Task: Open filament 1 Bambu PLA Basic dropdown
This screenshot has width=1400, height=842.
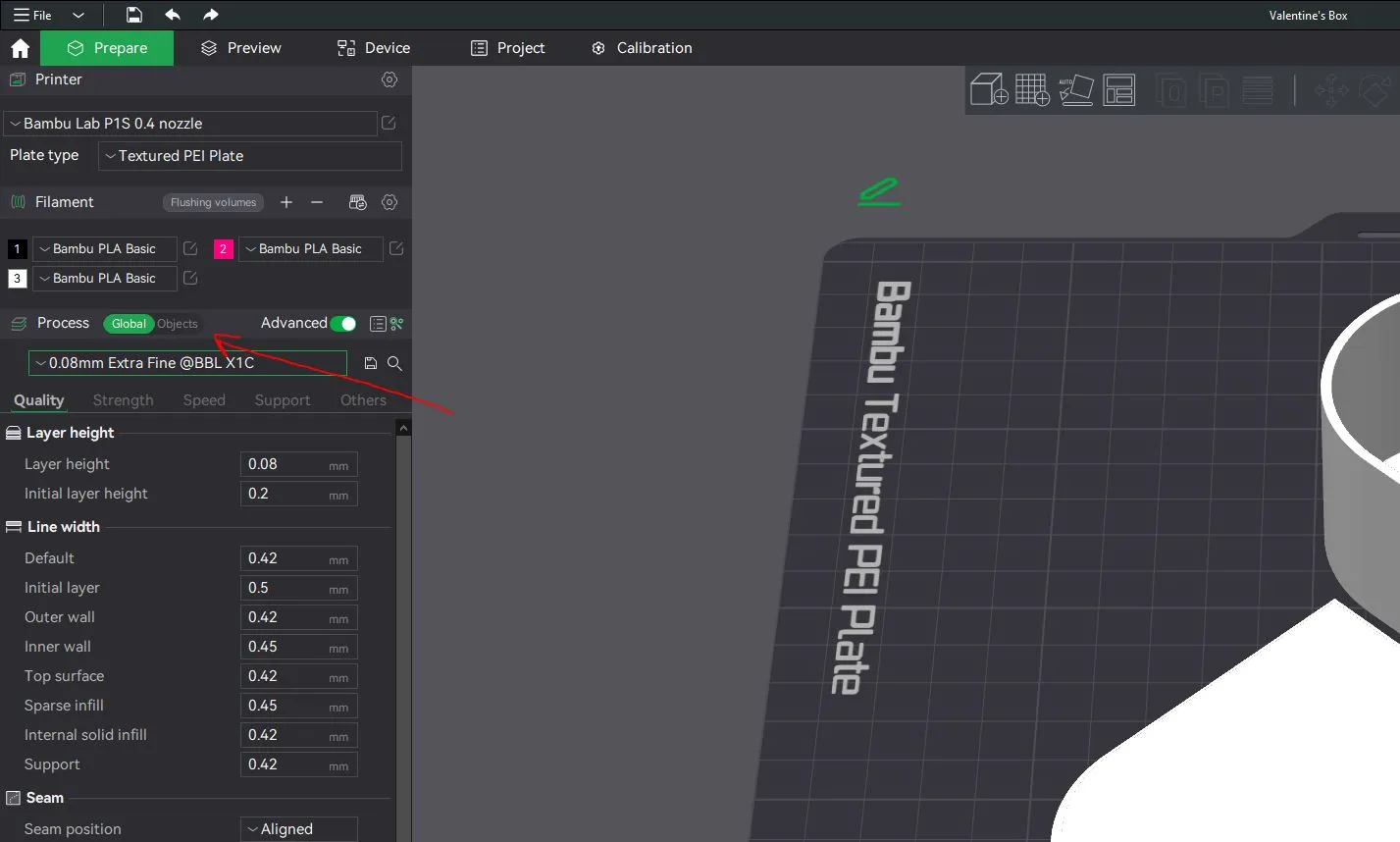Action: 105,249
